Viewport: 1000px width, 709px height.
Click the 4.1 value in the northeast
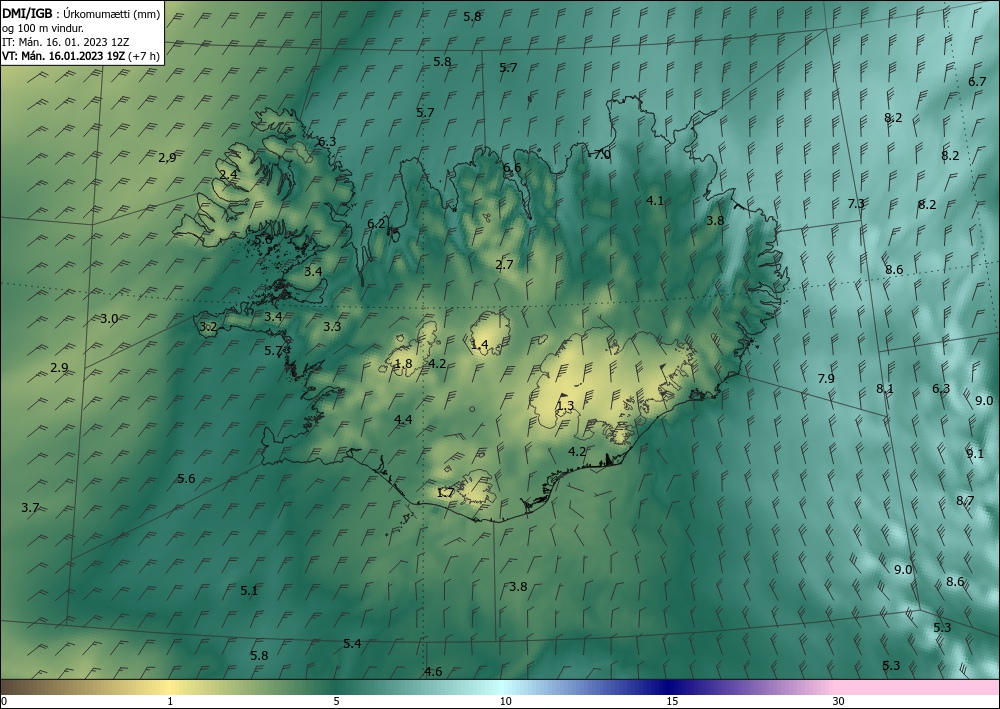(655, 201)
